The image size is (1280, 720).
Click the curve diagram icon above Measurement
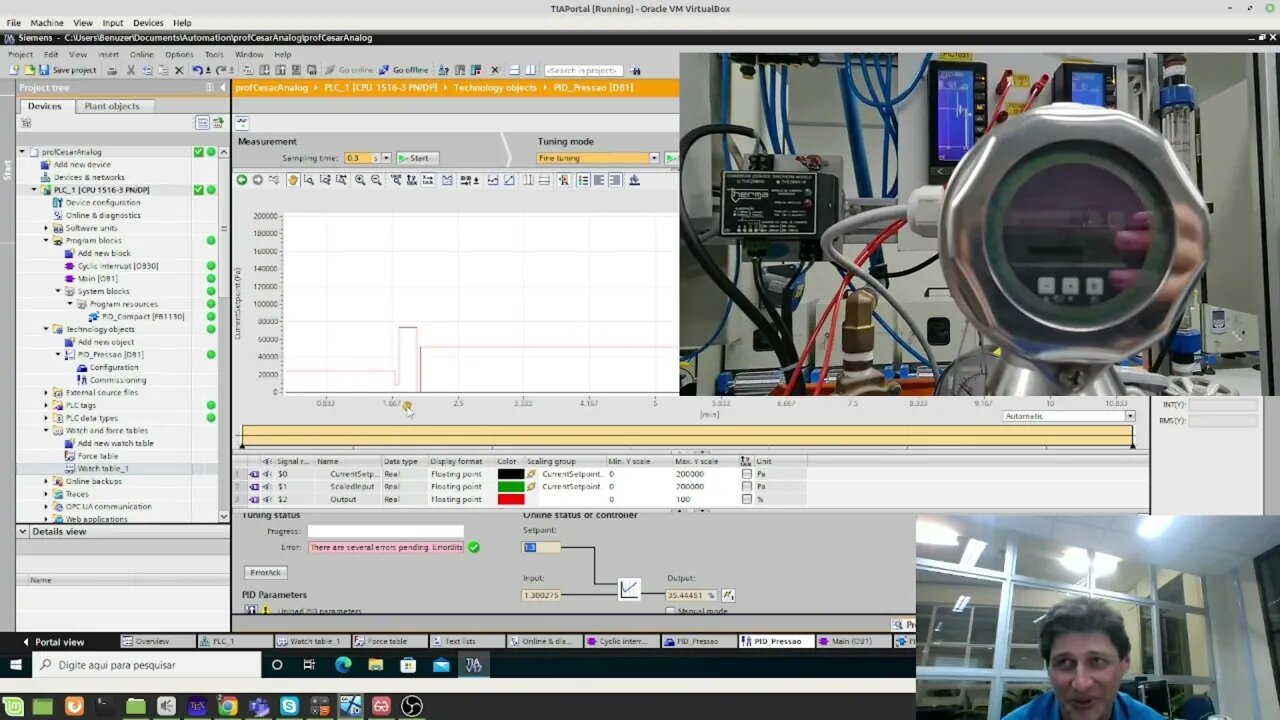coord(242,122)
